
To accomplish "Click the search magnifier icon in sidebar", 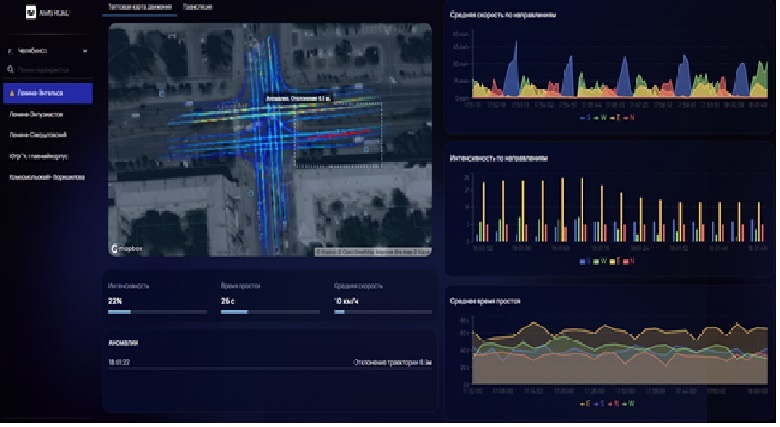I will tap(10, 70).
